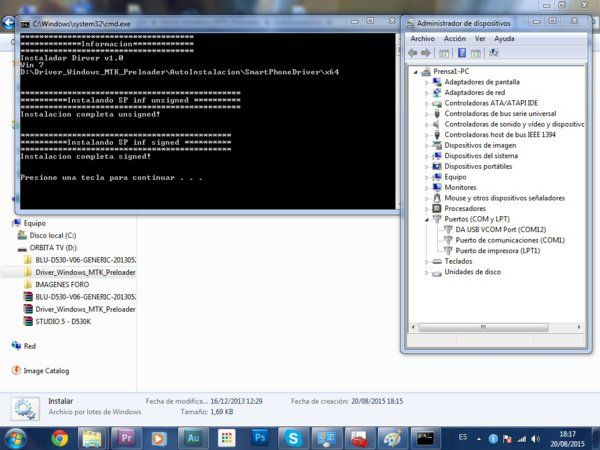Select Equipo in Explorer navigation pane
This screenshot has height=450, width=600.
[x=34, y=223]
